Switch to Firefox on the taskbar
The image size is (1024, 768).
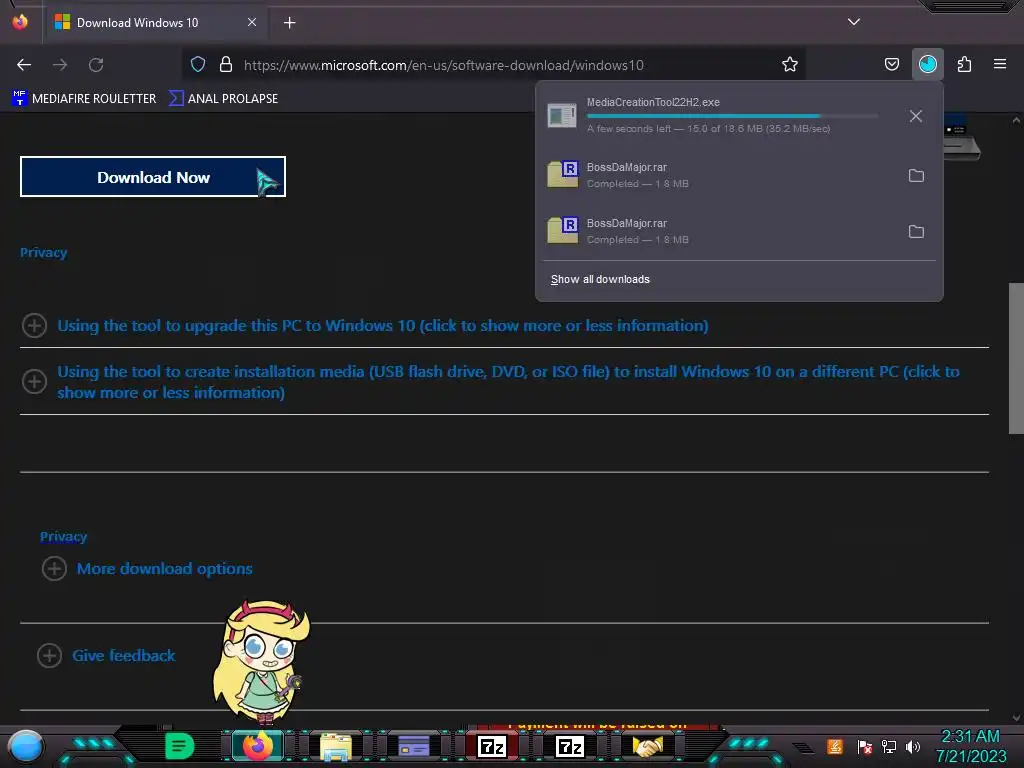[257, 746]
